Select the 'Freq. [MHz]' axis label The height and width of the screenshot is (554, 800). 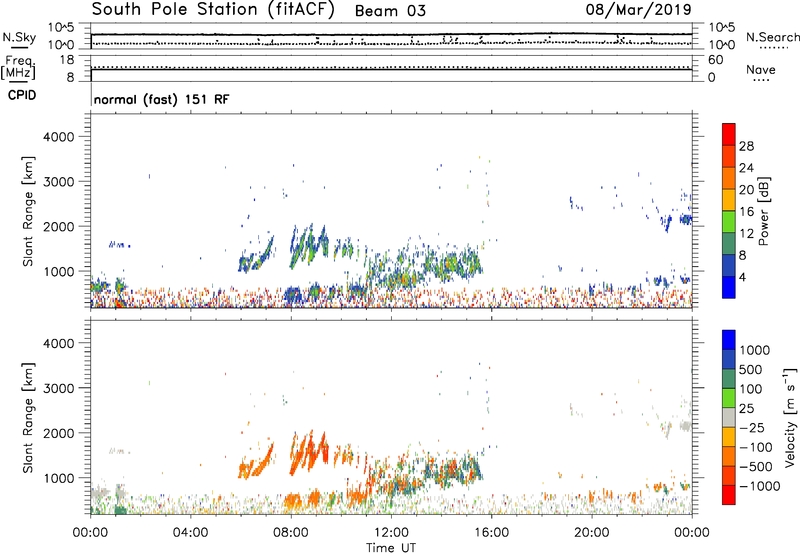point(18,68)
